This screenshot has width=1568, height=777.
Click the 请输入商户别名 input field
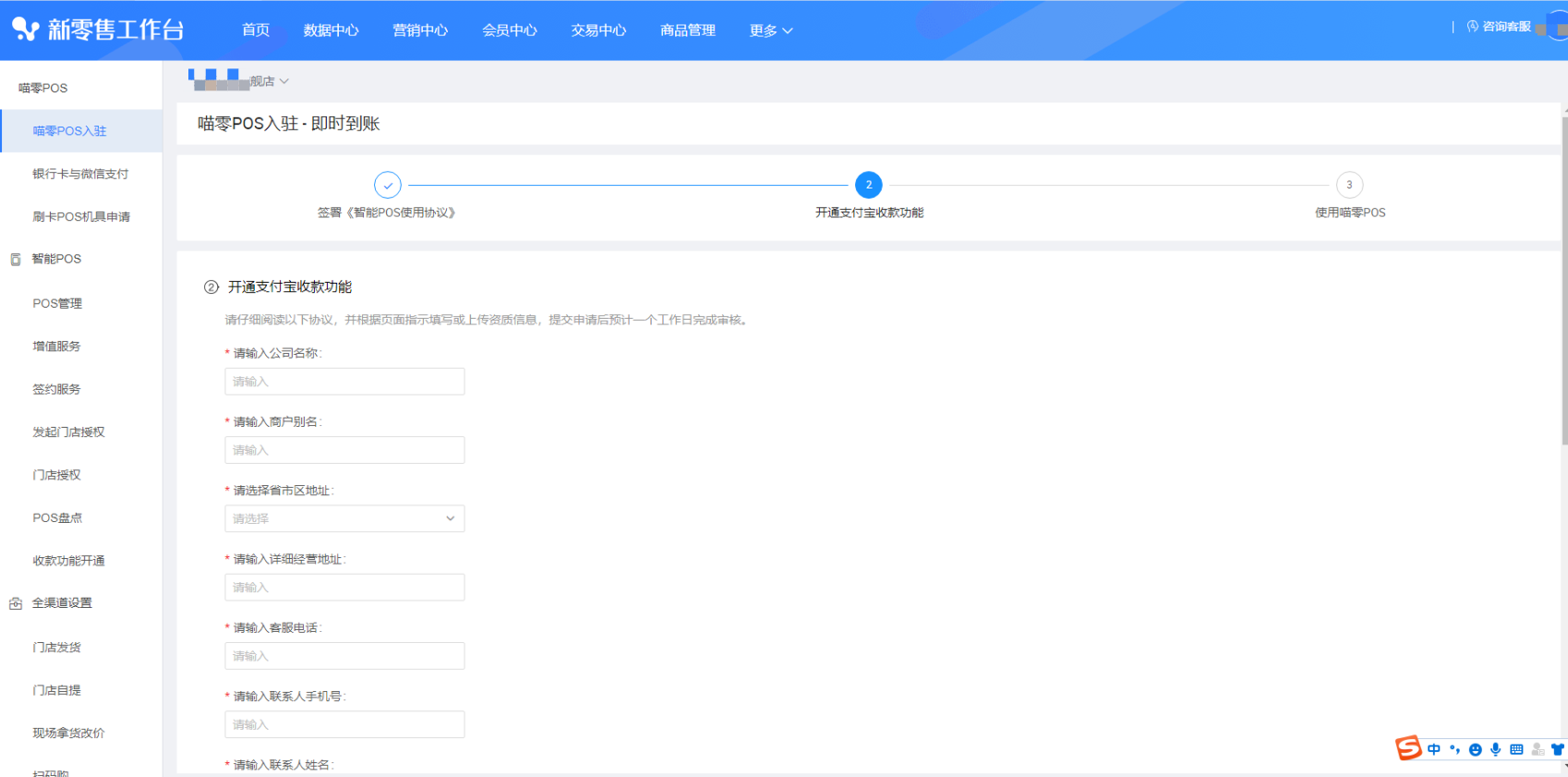pos(344,450)
